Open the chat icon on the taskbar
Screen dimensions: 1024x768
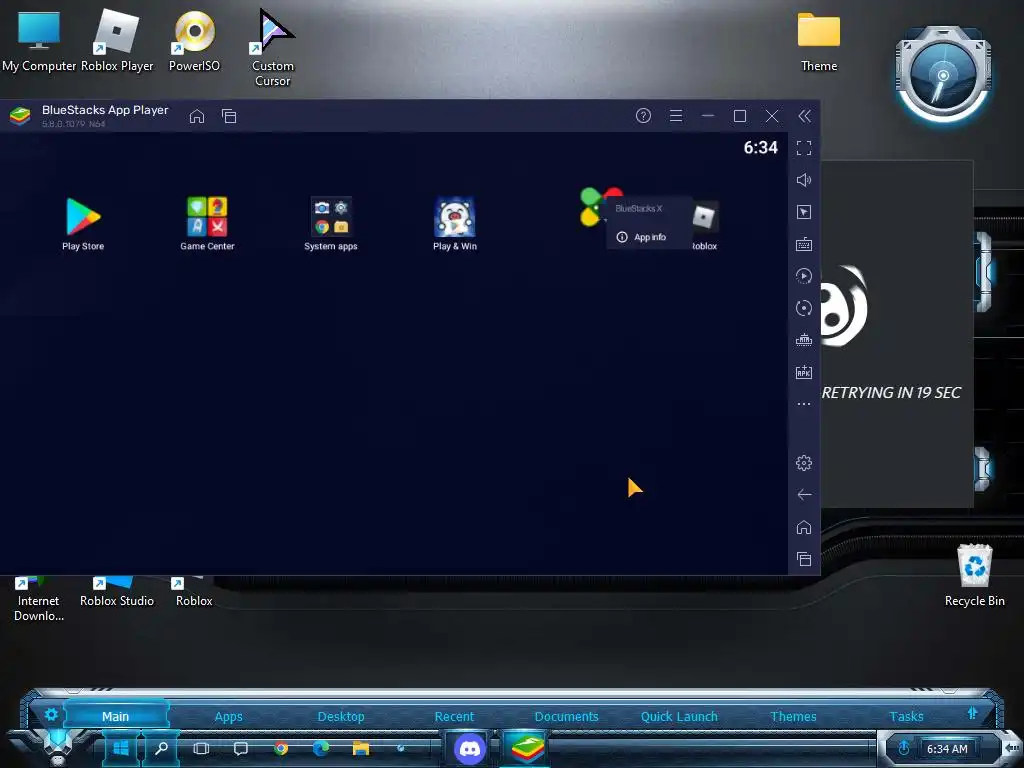(x=241, y=748)
